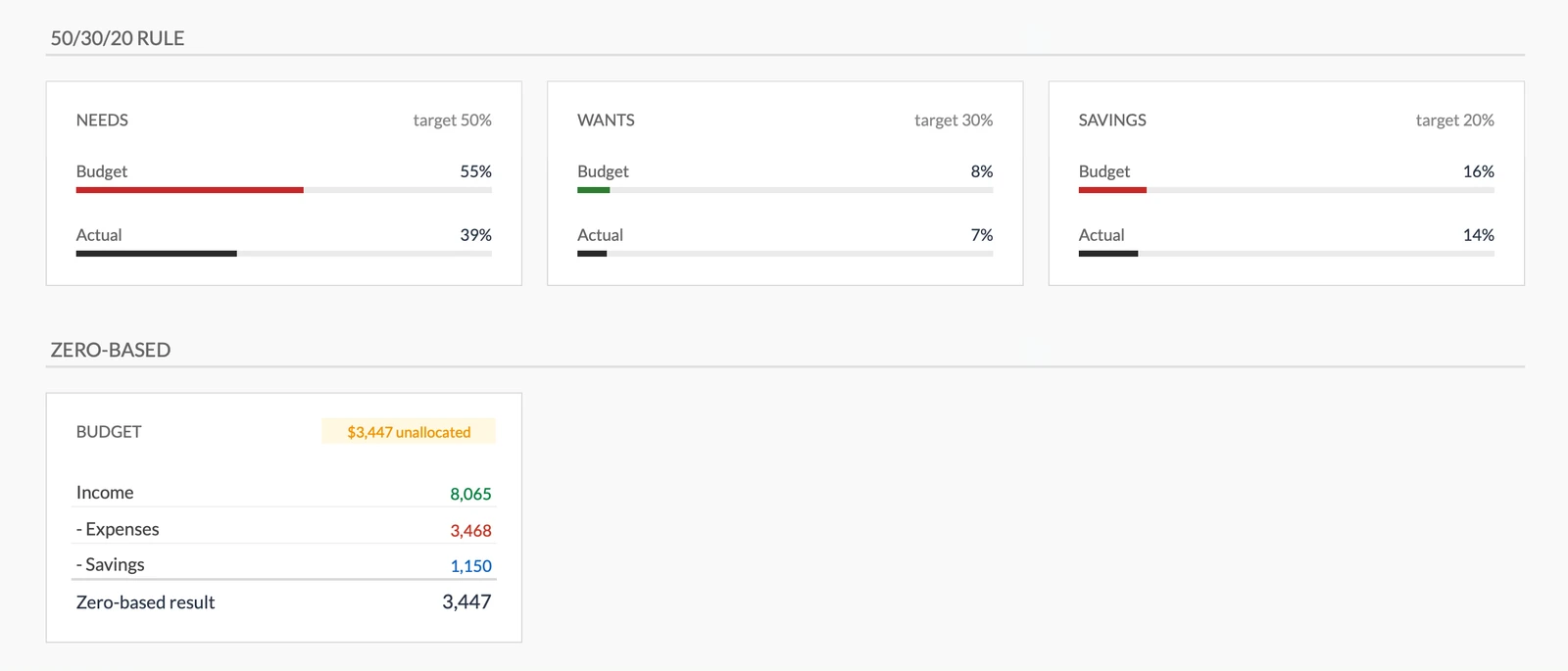Click the green Wants budget progress bar
This screenshot has height=671, width=1568.
point(594,190)
